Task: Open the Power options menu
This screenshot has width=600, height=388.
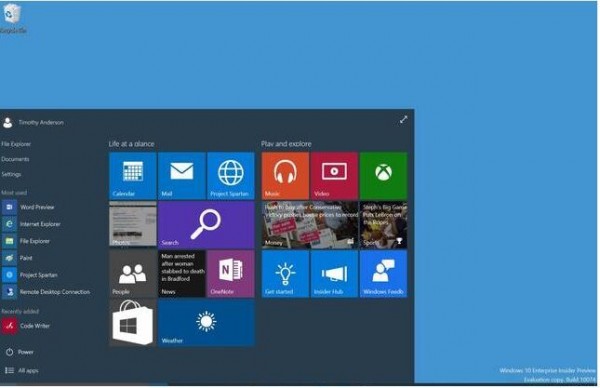Action: pyautogui.click(x=20, y=352)
